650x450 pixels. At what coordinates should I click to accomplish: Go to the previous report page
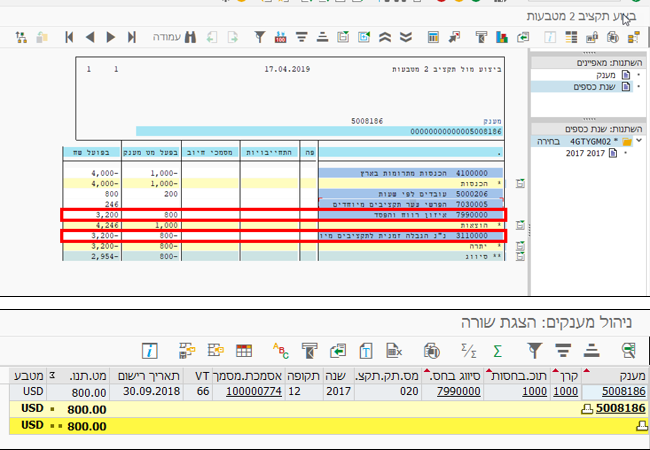(90, 37)
